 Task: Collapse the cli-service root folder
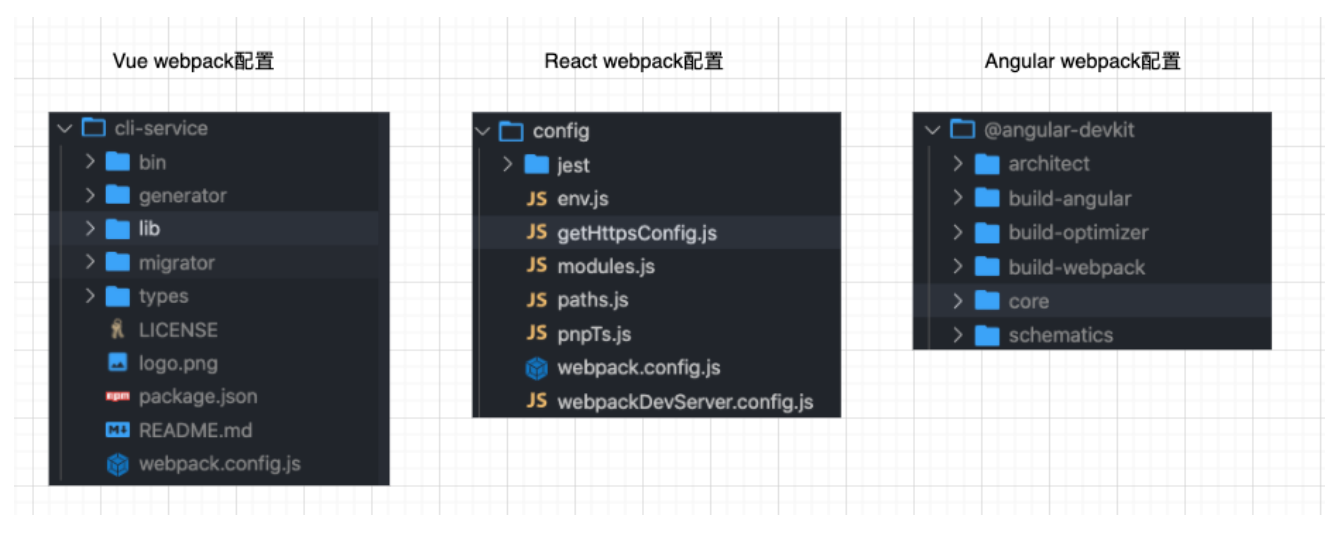click(x=65, y=128)
